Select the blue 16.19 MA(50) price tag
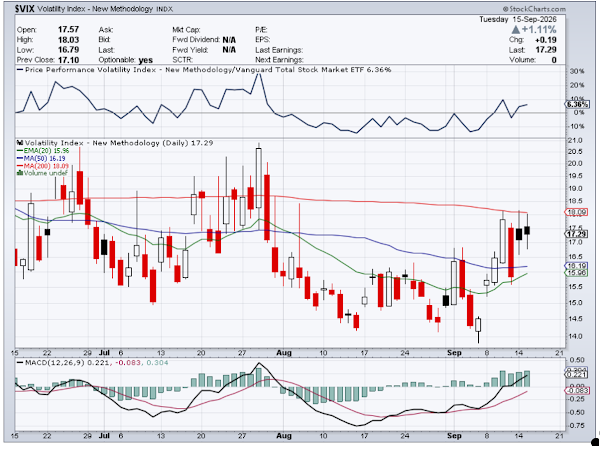Viewport: 600px width, 449px height. [576, 265]
